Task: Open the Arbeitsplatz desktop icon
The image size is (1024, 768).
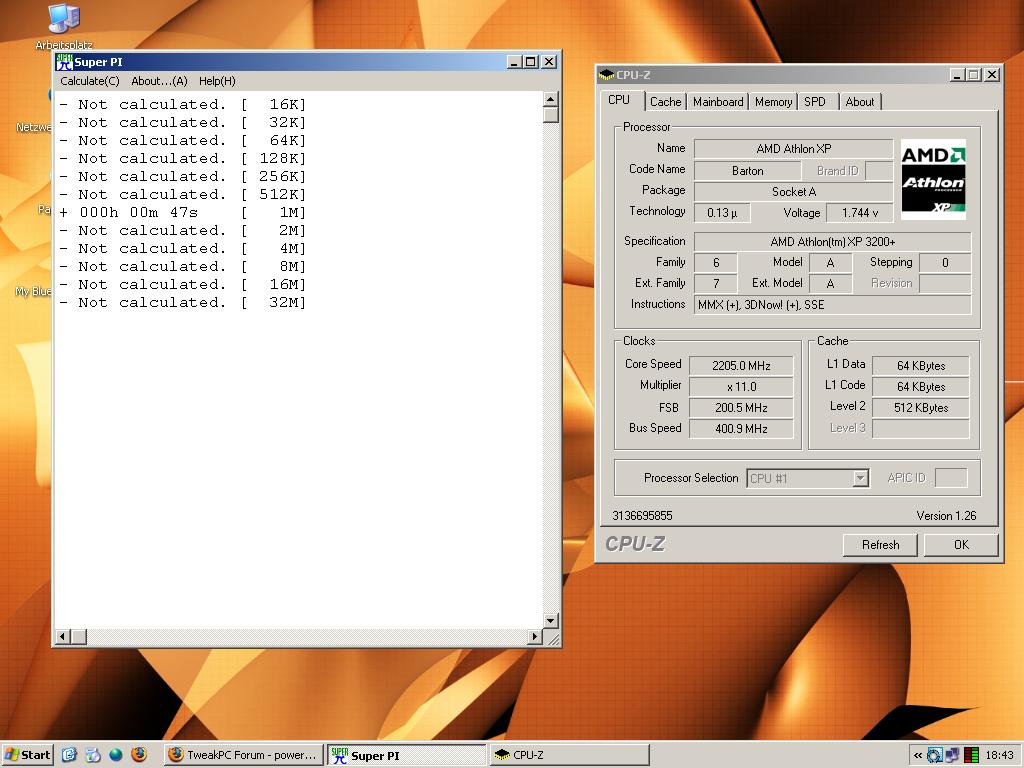Action: (x=64, y=26)
